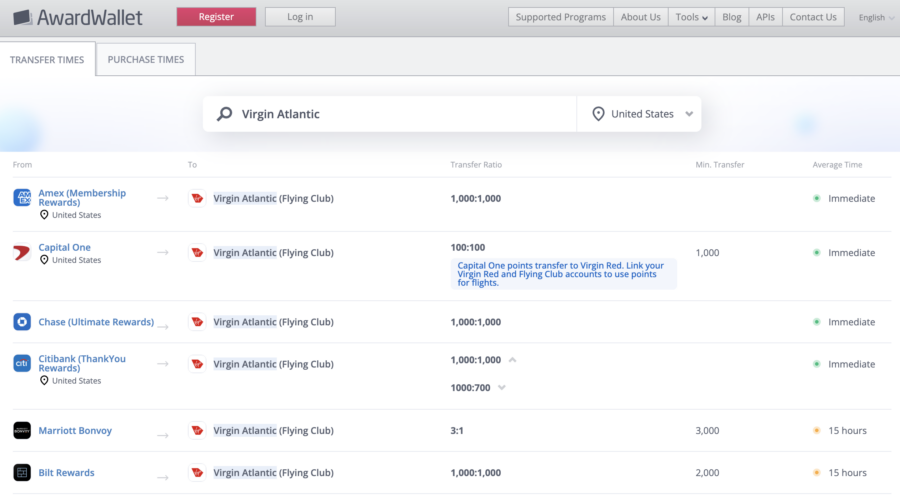Switch to the Purchase Times tab
Image resolution: width=900 pixels, height=495 pixels.
click(146, 60)
